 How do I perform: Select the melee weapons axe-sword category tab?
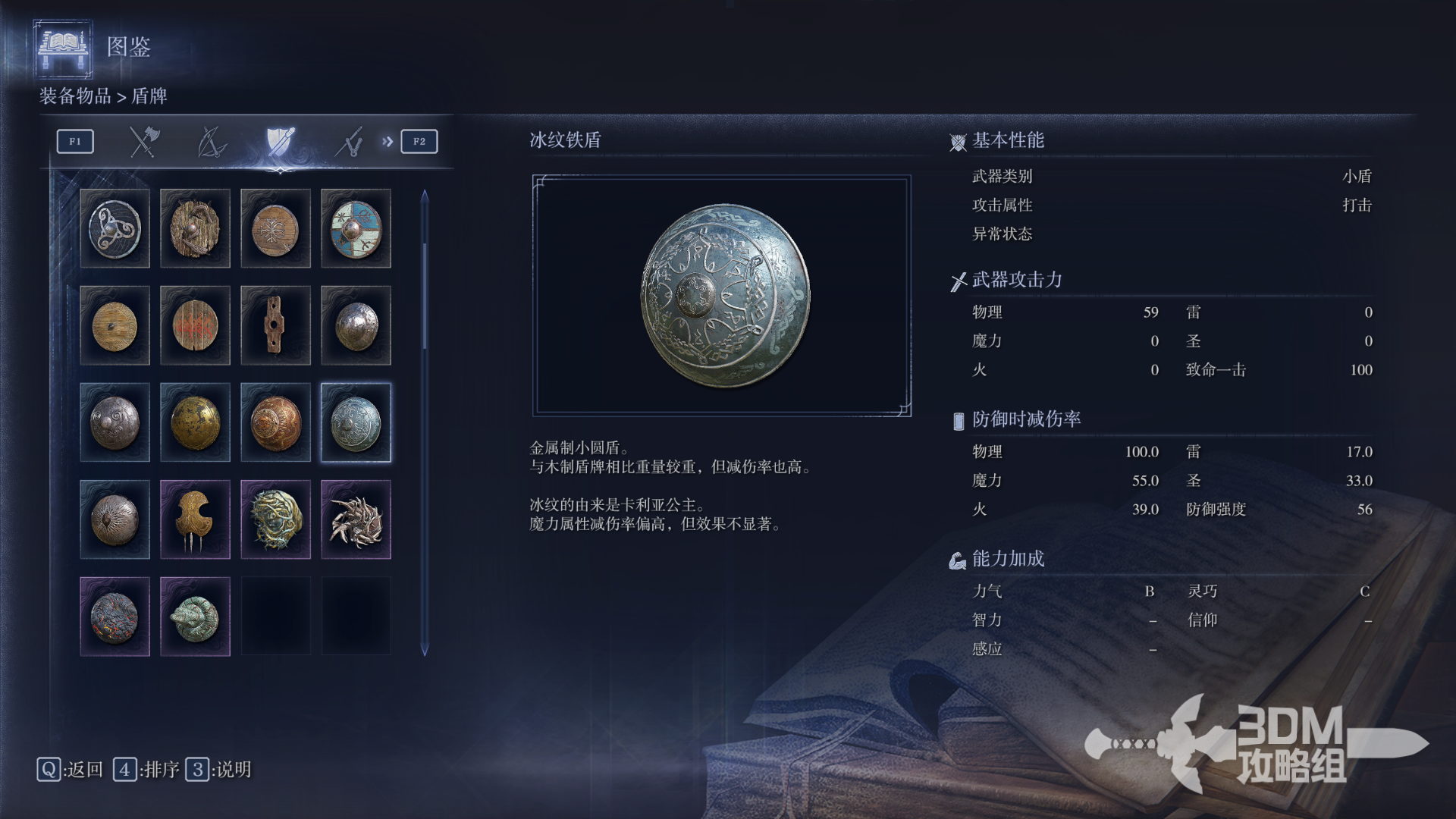(143, 141)
